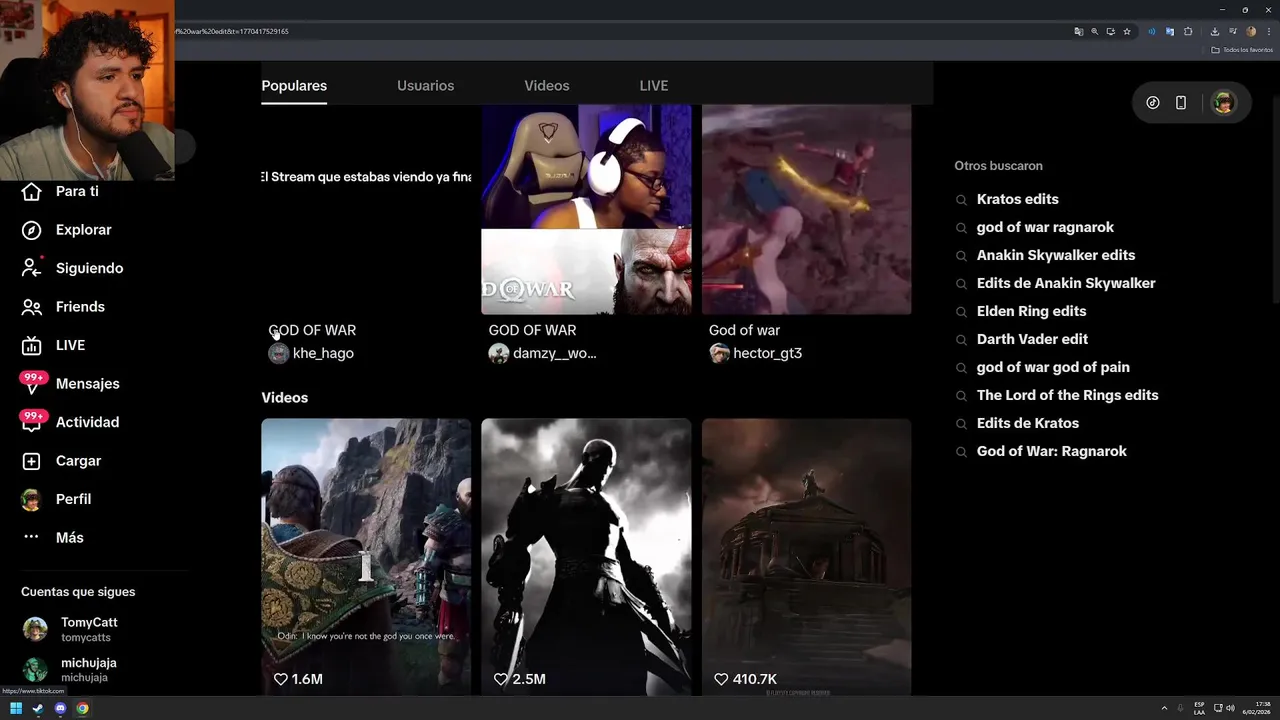Open hector_gt3 God of war live thumbnail
The height and width of the screenshot is (720, 1280).
coord(806,210)
